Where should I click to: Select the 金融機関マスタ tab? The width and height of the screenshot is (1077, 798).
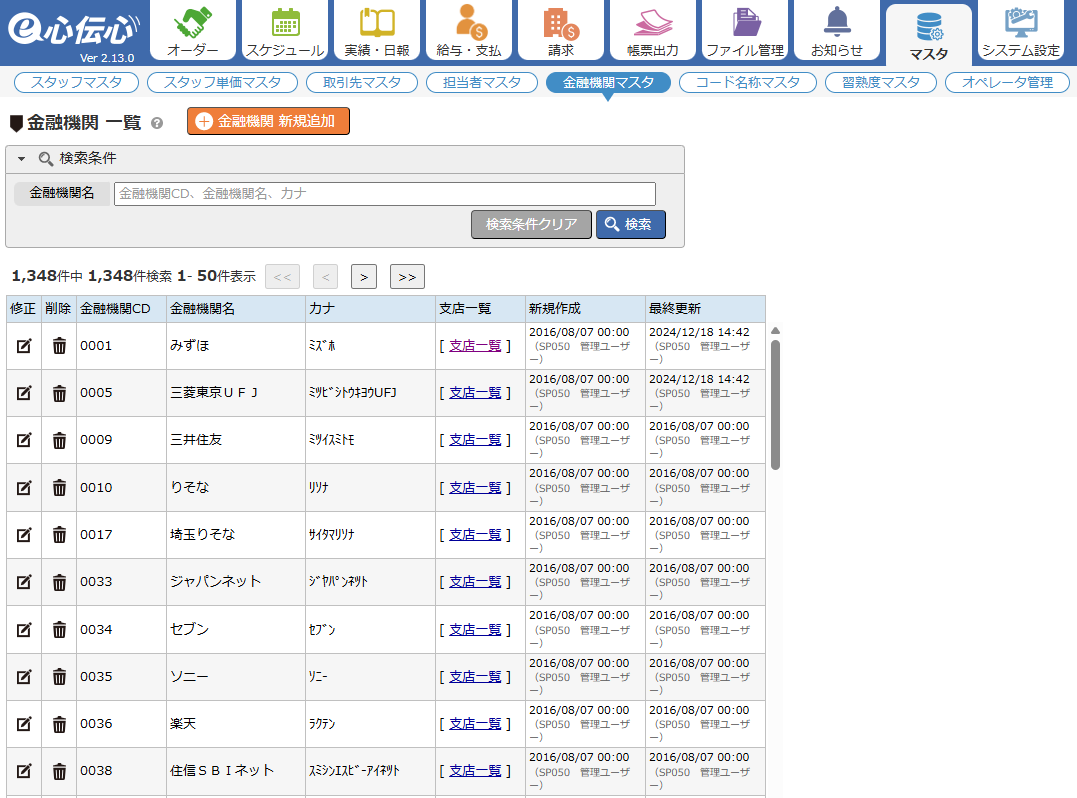point(608,82)
